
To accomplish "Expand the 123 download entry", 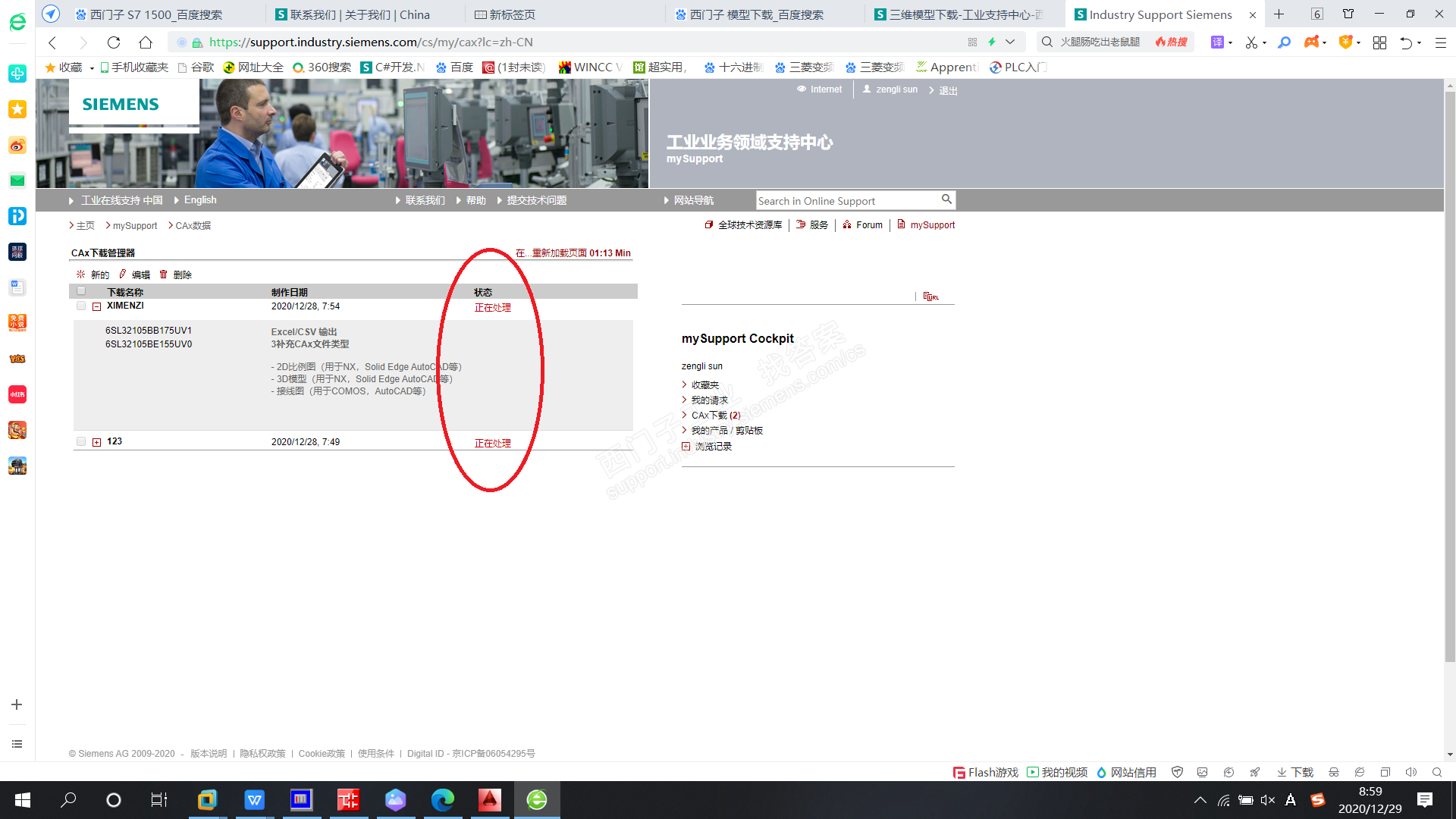I will tap(97, 442).
